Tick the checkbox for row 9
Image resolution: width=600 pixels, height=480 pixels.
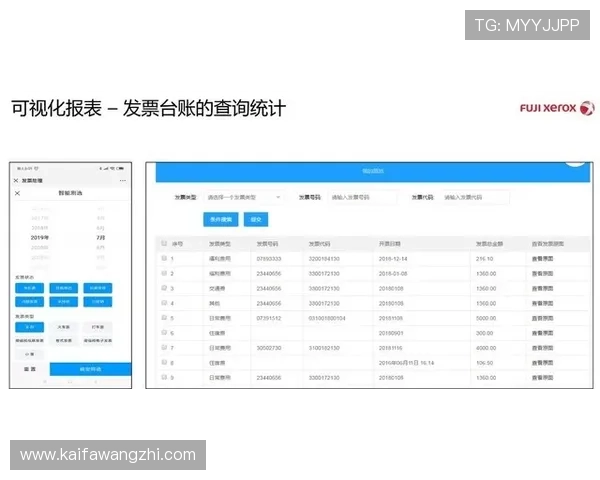[164, 377]
